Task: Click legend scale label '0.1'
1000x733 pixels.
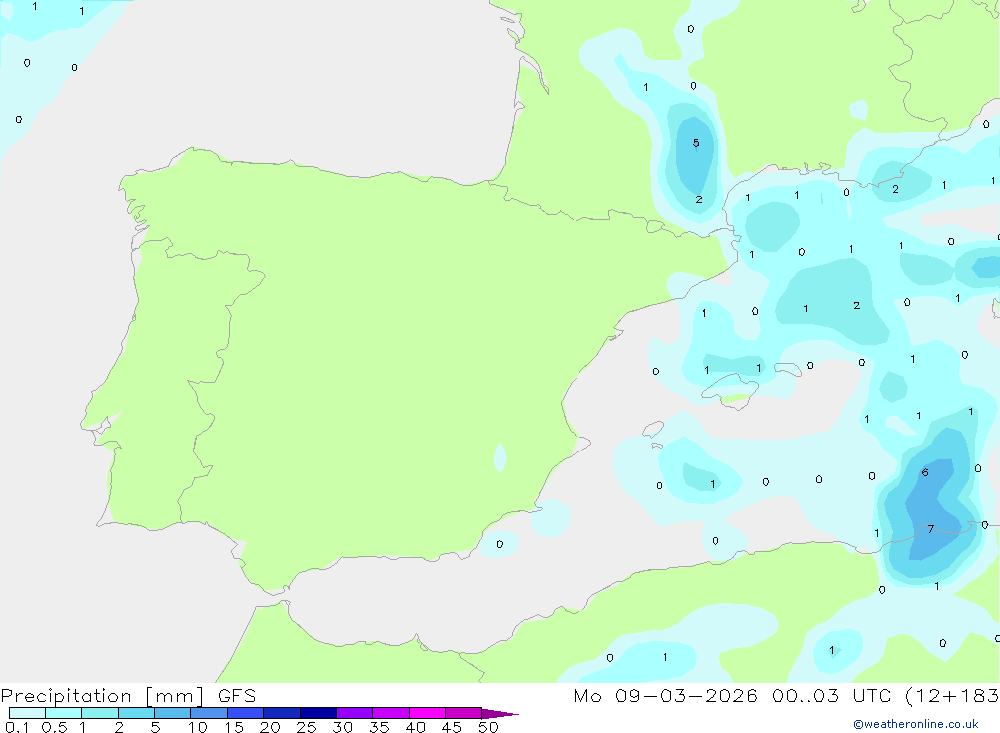Action: point(17,727)
